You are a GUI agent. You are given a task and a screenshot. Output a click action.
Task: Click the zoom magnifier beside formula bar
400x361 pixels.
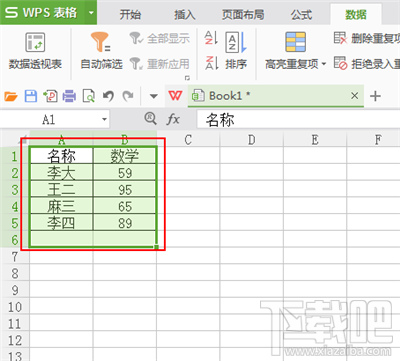tap(150, 118)
